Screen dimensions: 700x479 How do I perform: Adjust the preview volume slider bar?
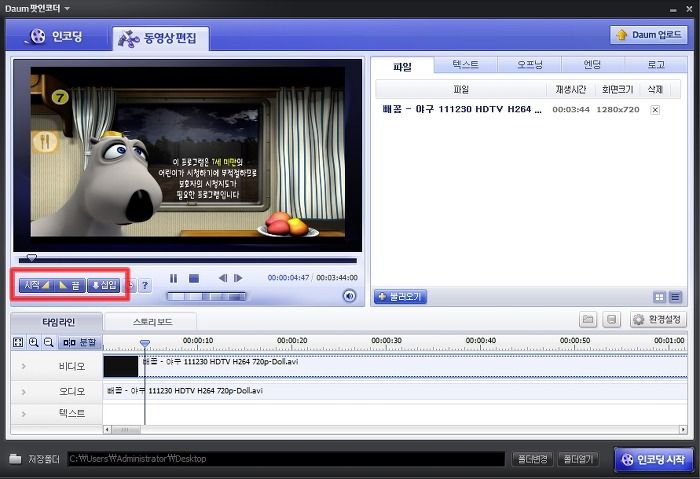[x=206, y=296]
